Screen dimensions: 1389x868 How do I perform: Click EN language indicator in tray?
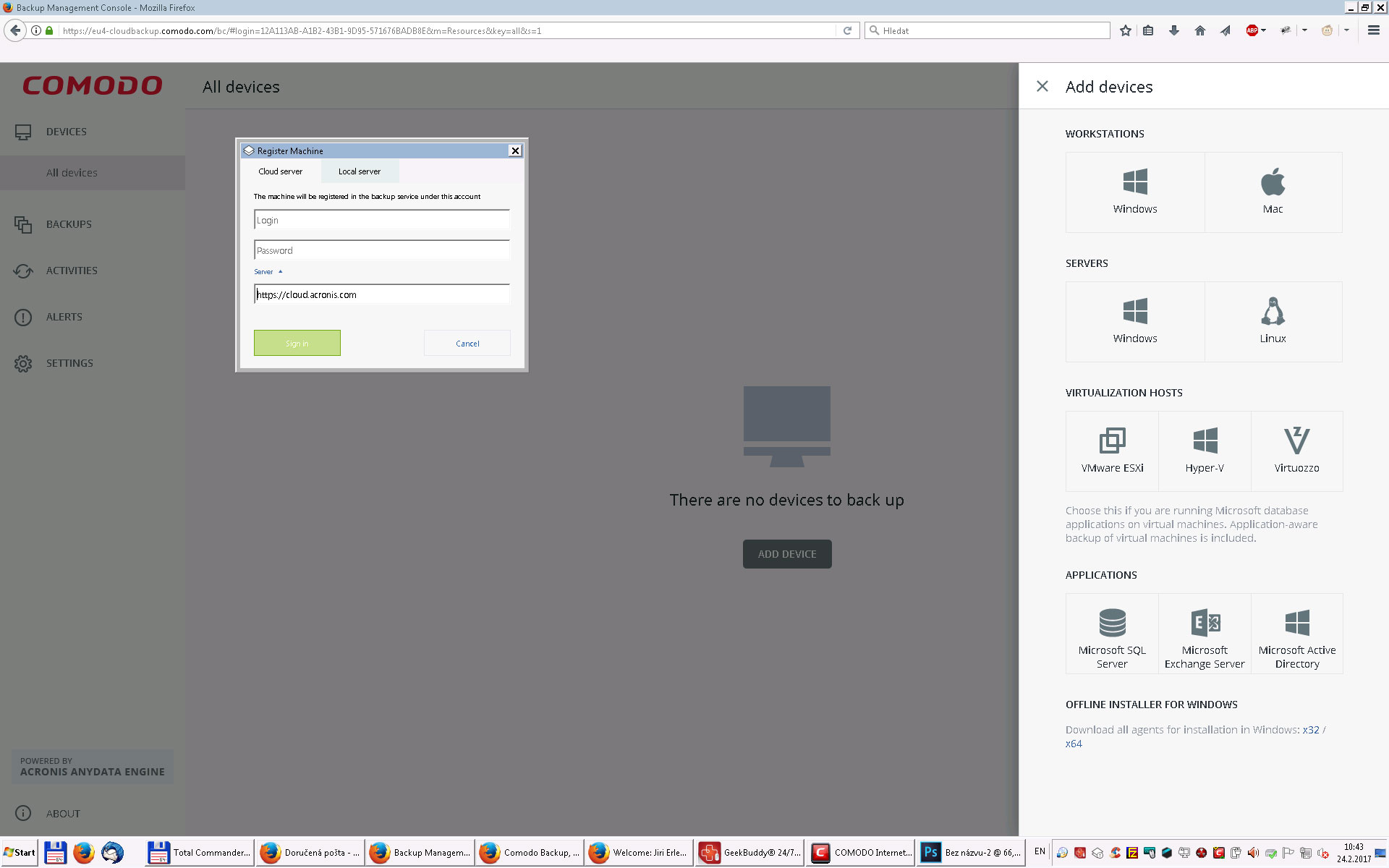(x=1040, y=851)
